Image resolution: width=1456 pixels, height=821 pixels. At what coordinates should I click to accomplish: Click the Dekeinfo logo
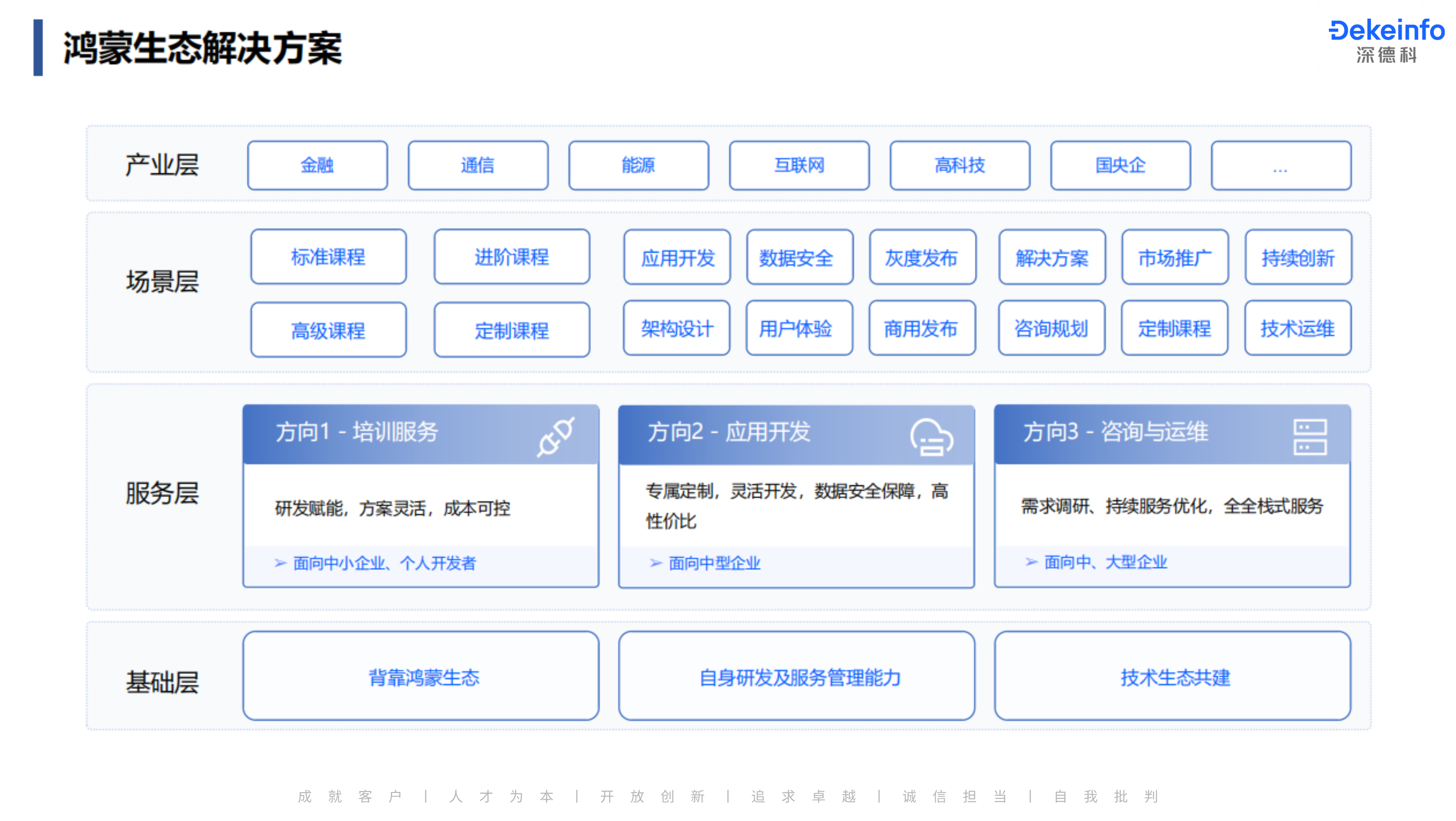point(1386,30)
